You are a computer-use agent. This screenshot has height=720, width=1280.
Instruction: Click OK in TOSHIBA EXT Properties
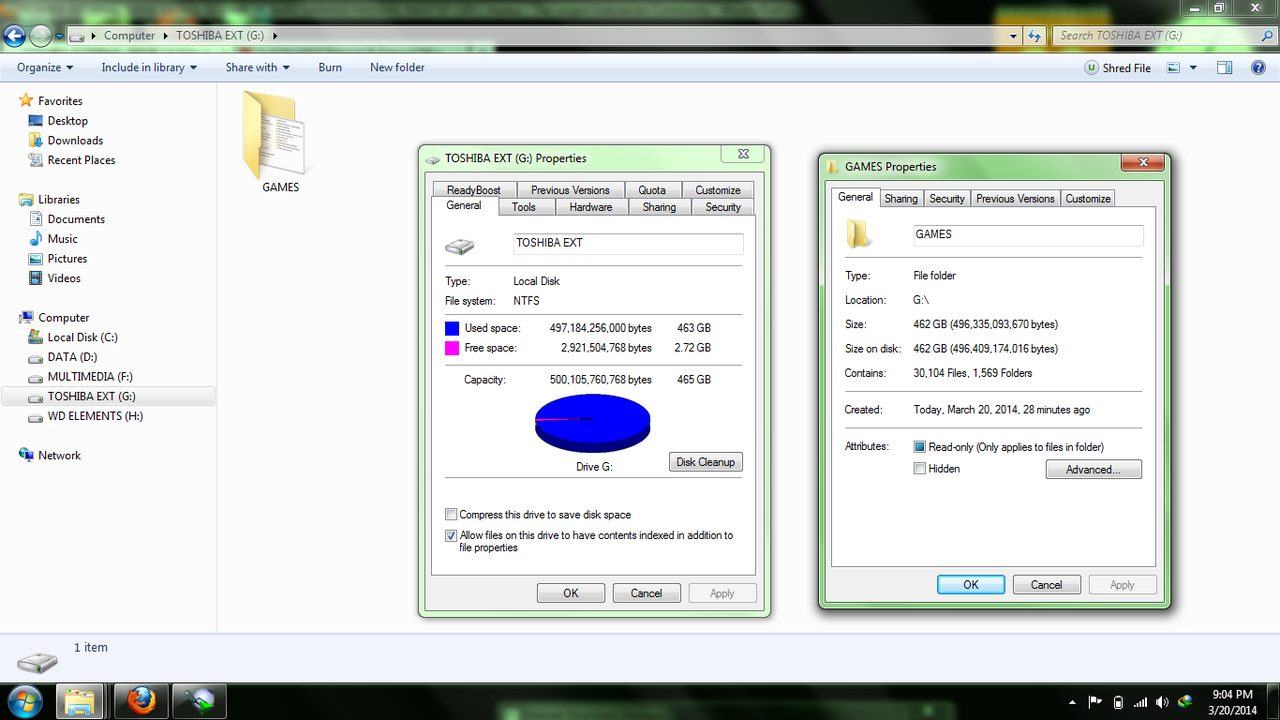[x=571, y=593]
